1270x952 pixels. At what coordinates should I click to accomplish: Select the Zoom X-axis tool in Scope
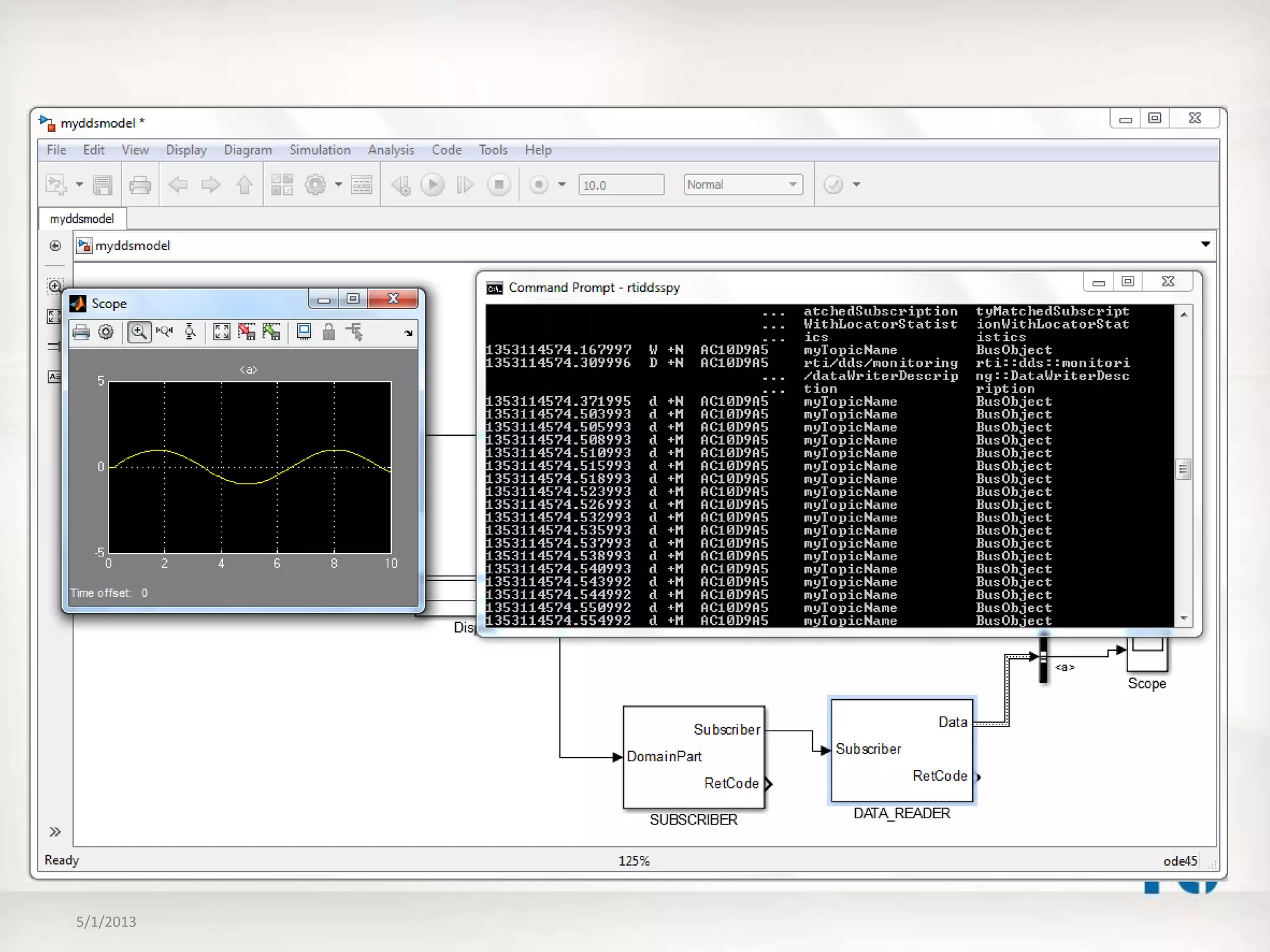[x=164, y=332]
